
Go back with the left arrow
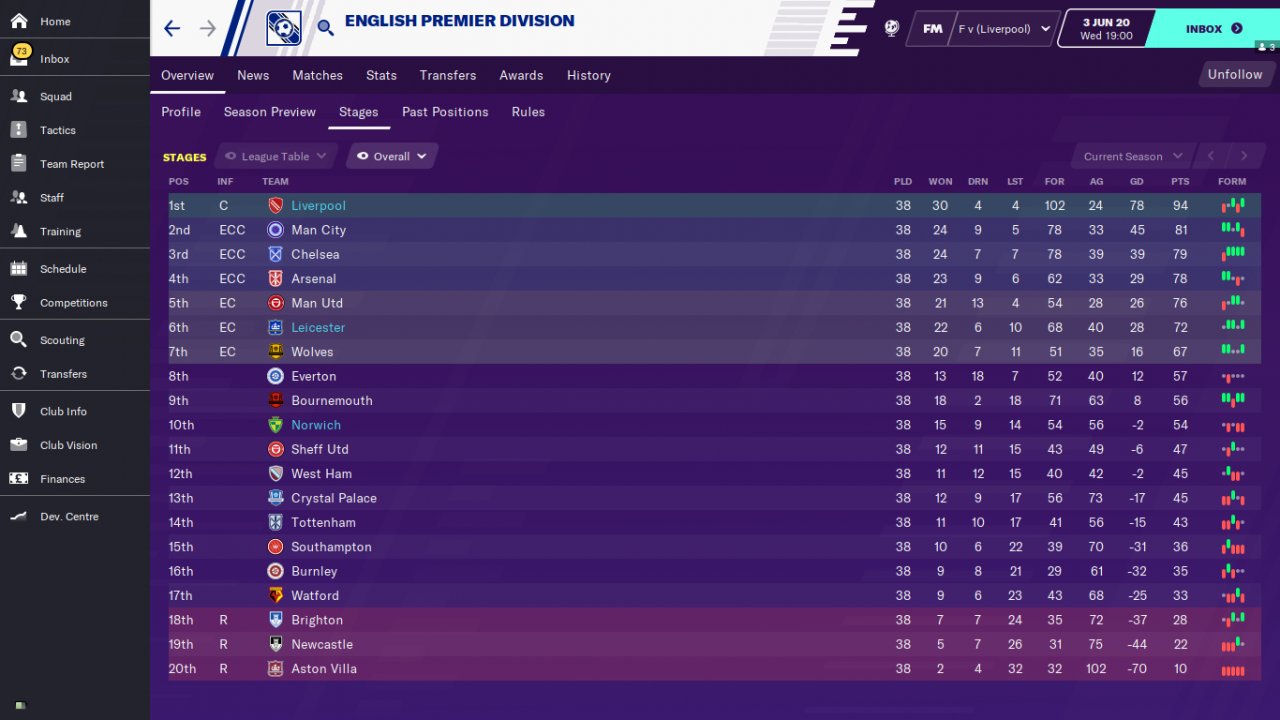[x=172, y=28]
